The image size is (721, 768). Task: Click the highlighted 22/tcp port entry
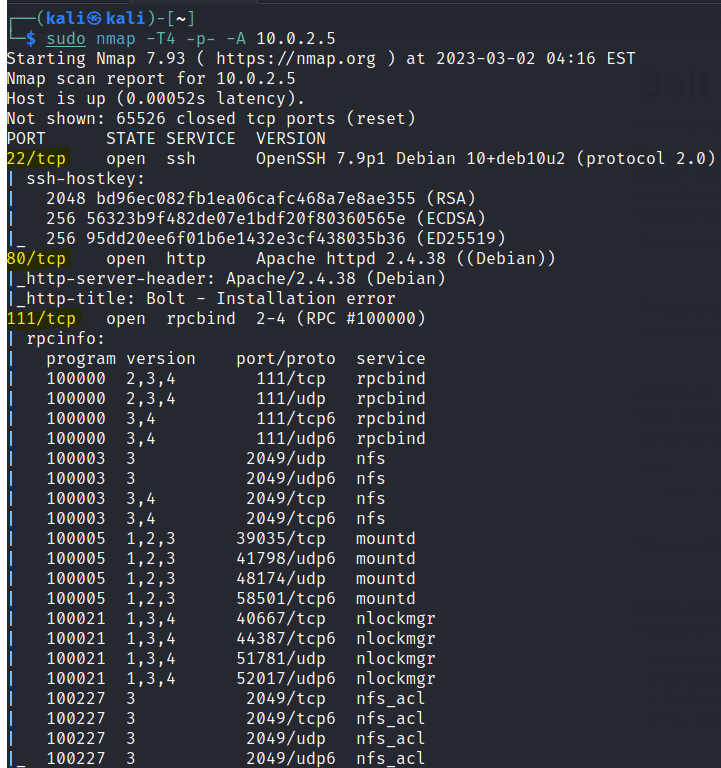tap(36, 158)
